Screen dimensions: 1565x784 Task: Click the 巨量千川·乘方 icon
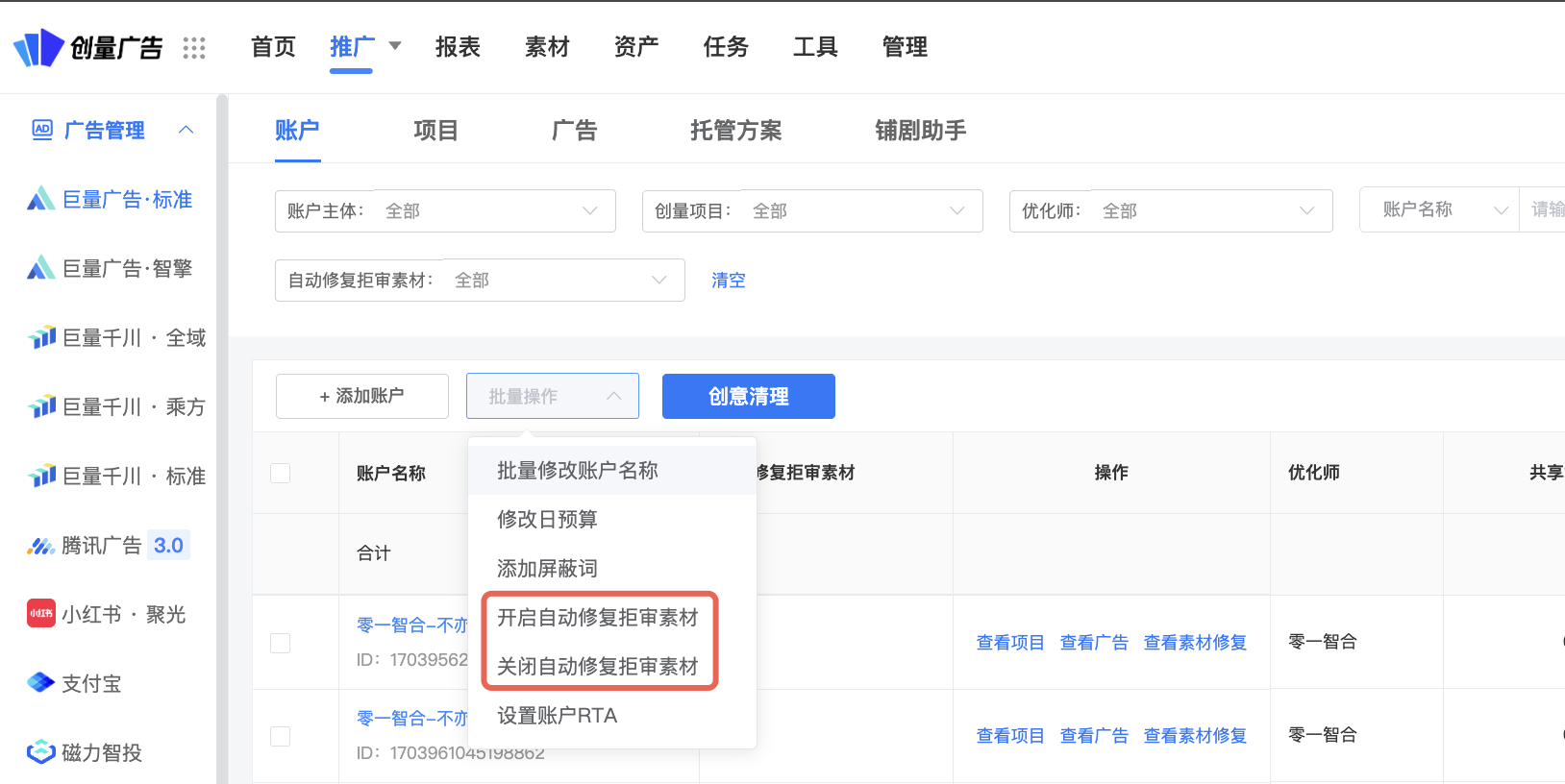41,406
